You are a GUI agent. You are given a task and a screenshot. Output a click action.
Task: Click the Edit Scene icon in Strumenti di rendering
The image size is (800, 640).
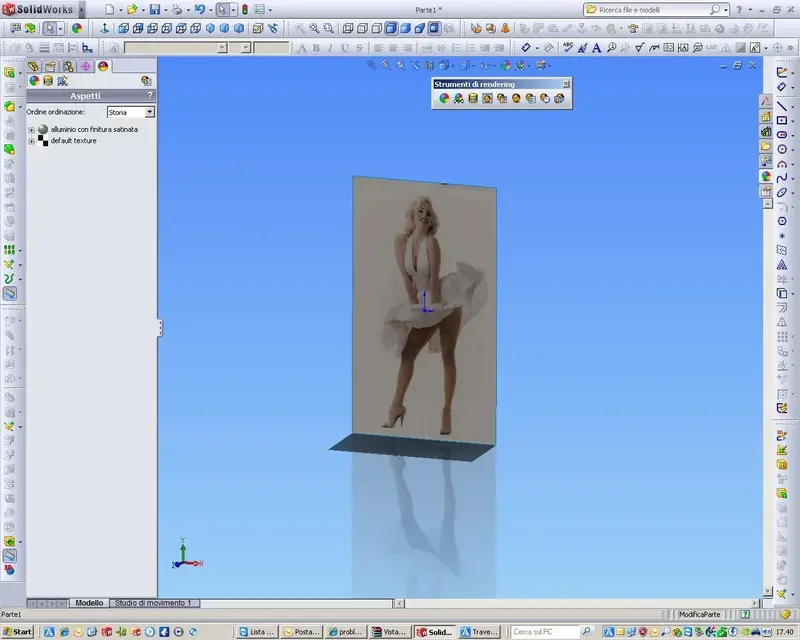pos(458,98)
